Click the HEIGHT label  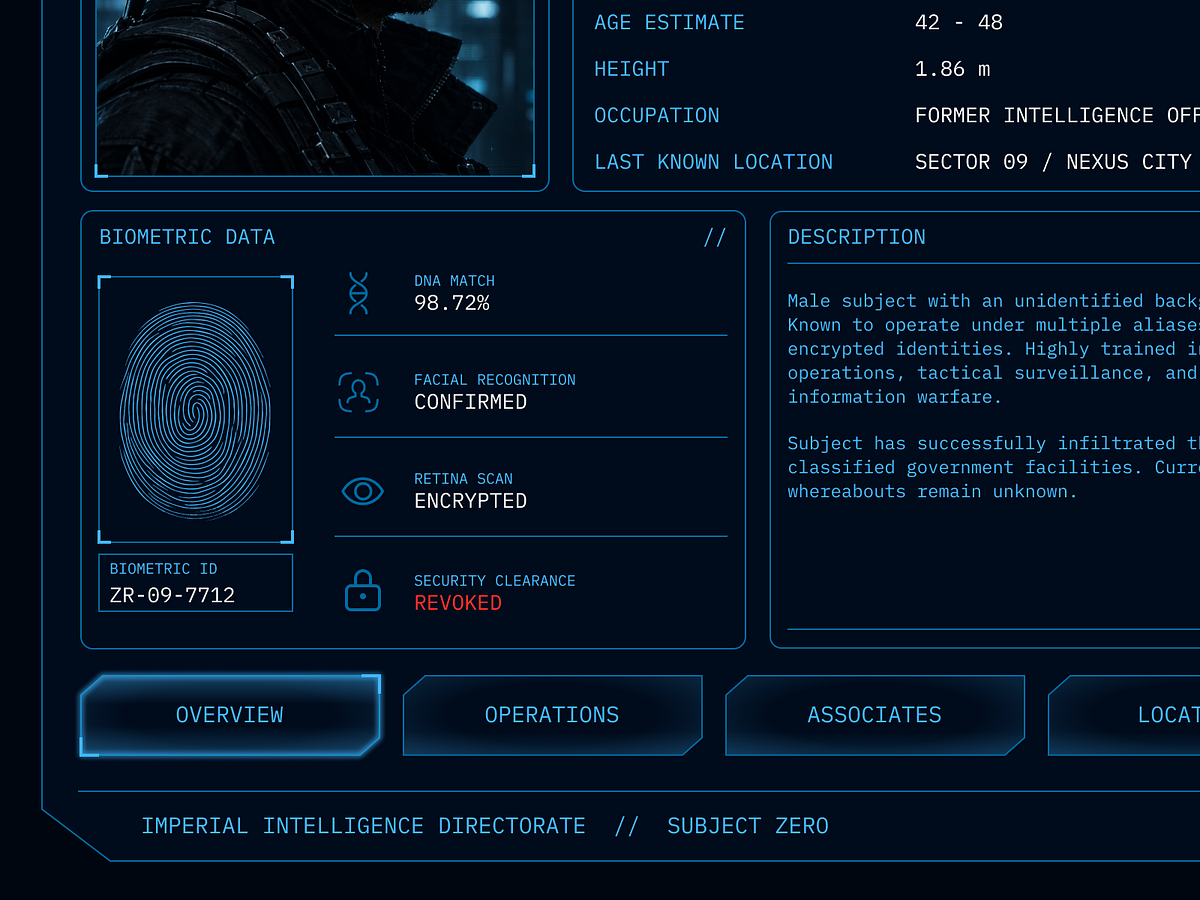[632, 69]
